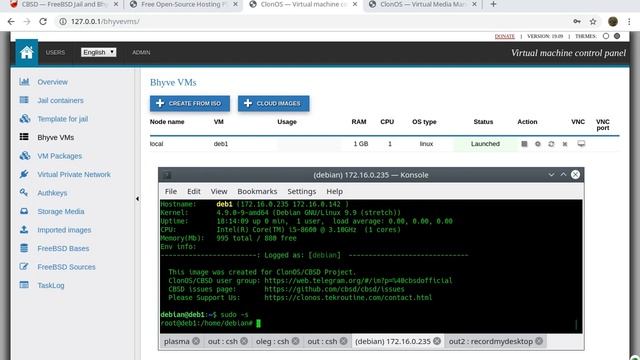The width and height of the screenshot is (640, 360).
Task: Click the CREATE FROM ISO button
Action: 190,103
